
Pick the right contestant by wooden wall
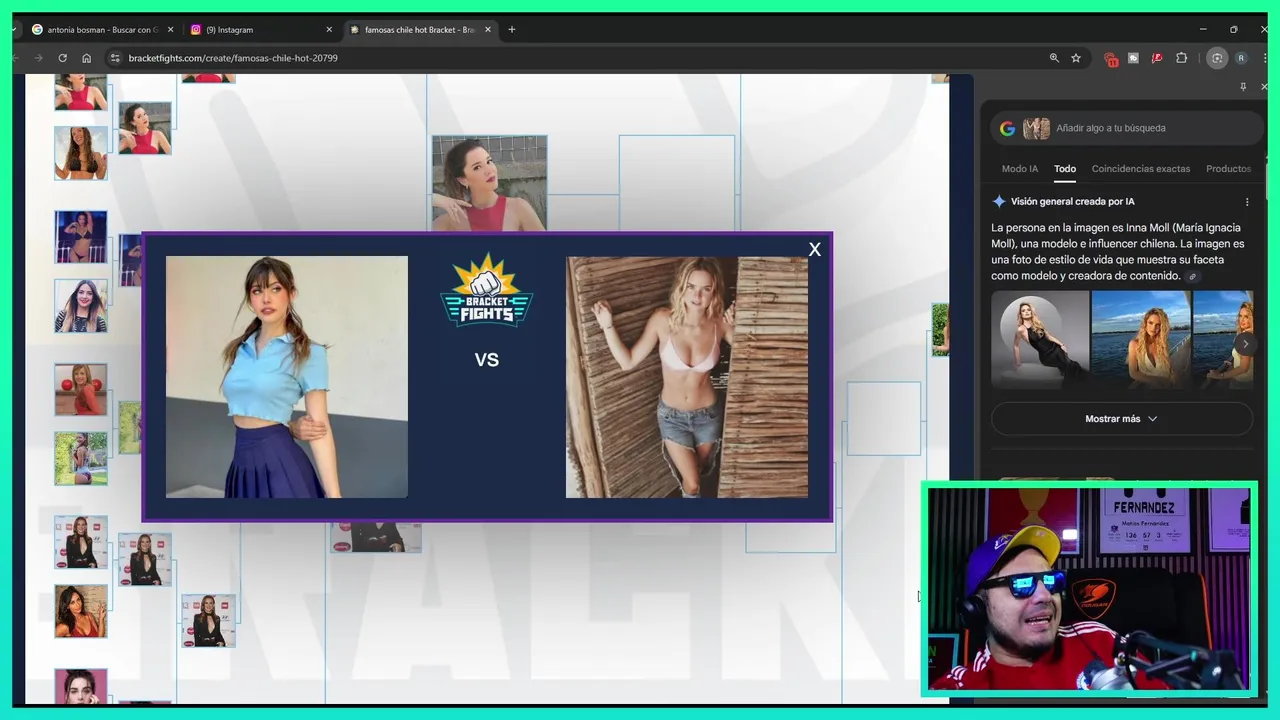click(x=687, y=377)
